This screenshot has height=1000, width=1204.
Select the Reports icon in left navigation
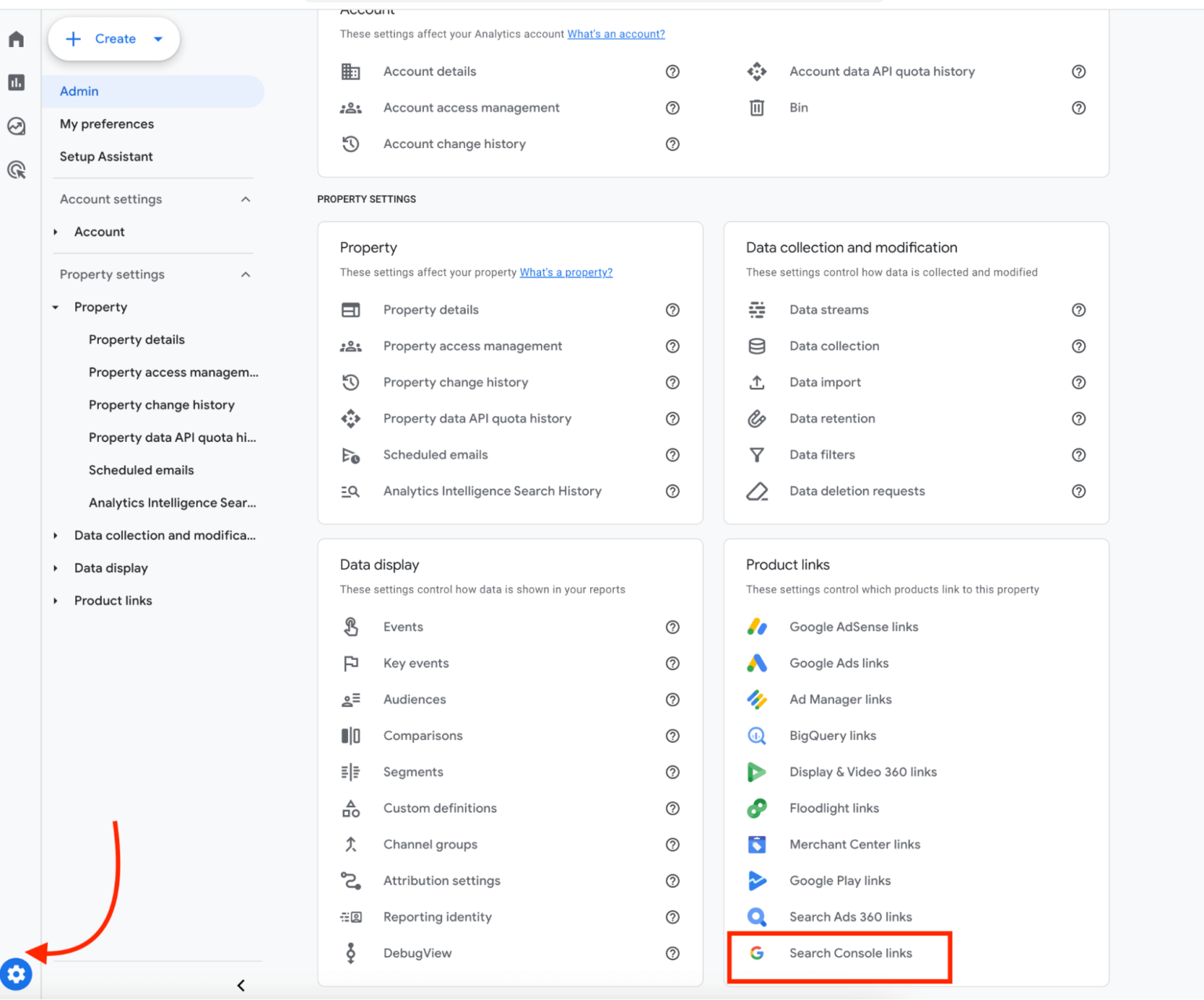click(x=16, y=82)
